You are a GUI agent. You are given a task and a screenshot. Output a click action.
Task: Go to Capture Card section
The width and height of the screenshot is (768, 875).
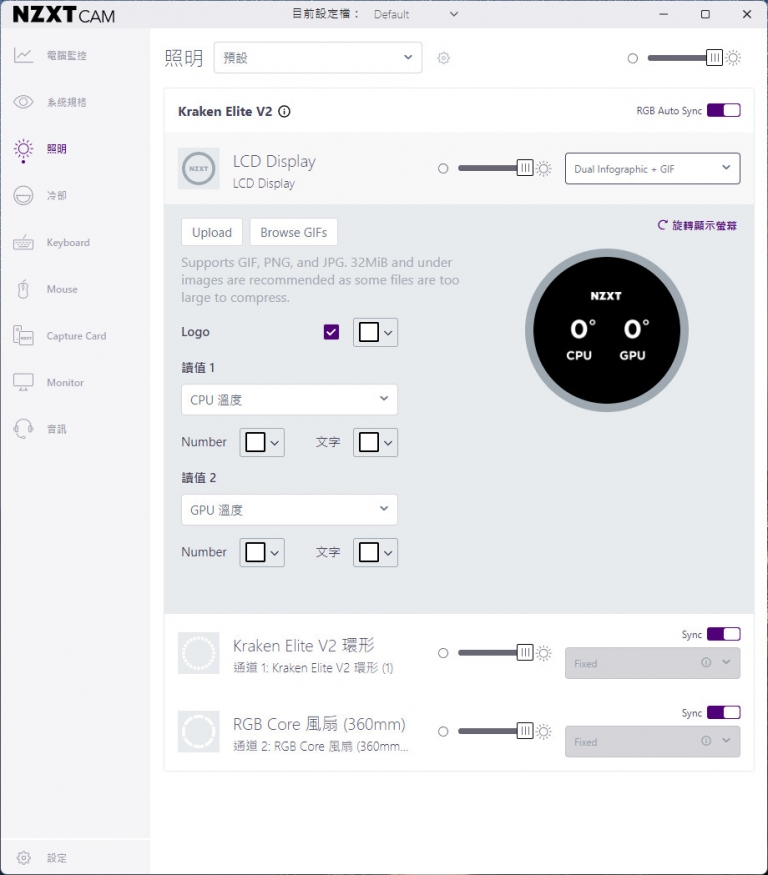(76, 336)
